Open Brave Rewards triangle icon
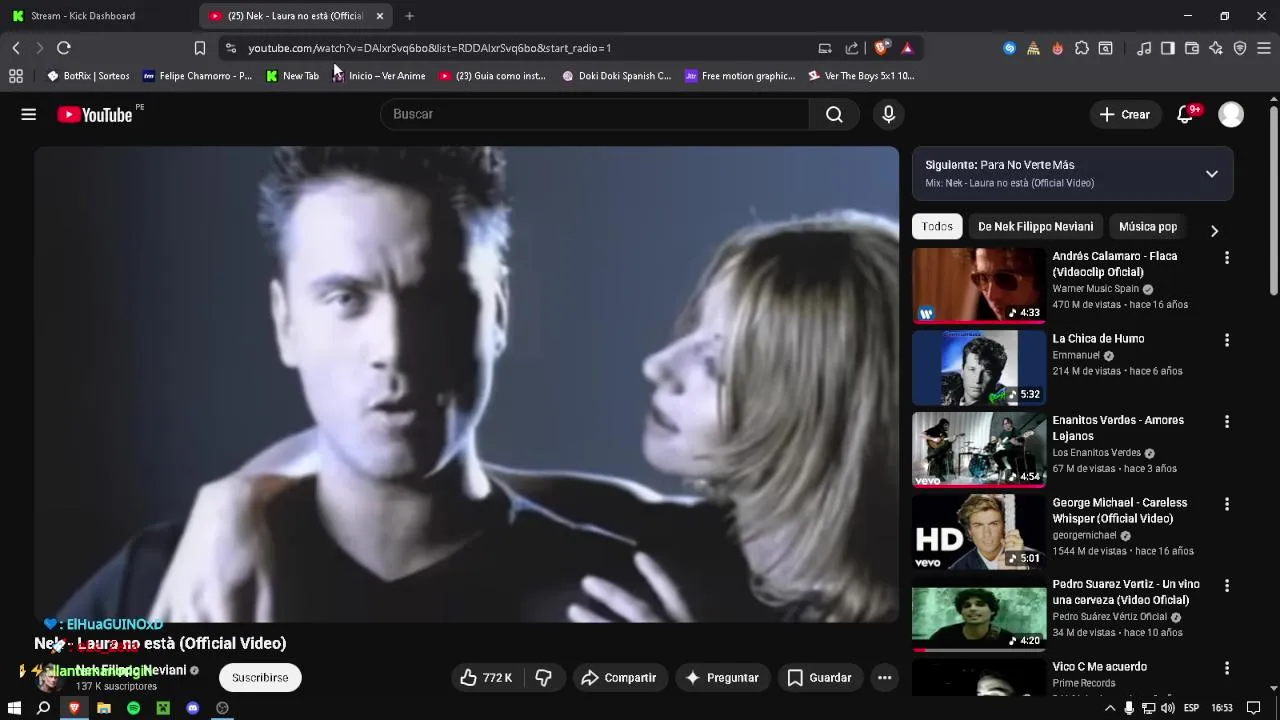The height and width of the screenshot is (720, 1280). click(x=907, y=48)
